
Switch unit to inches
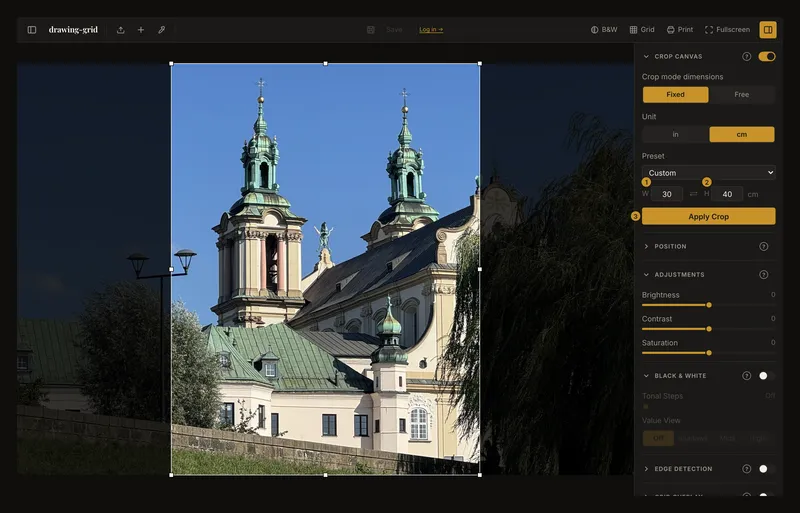tap(675, 134)
